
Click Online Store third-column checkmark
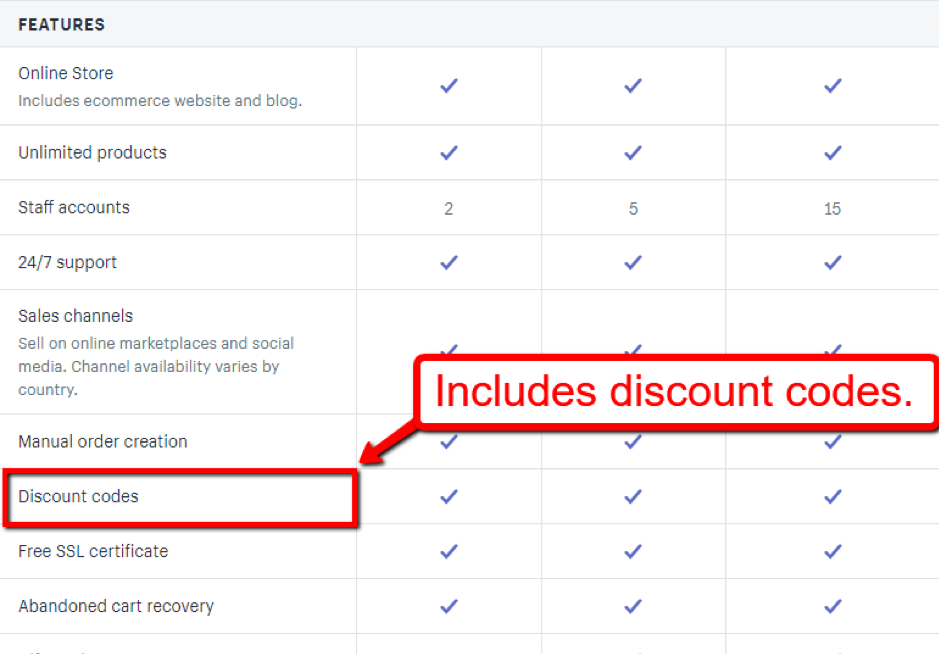[x=832, y=86]
